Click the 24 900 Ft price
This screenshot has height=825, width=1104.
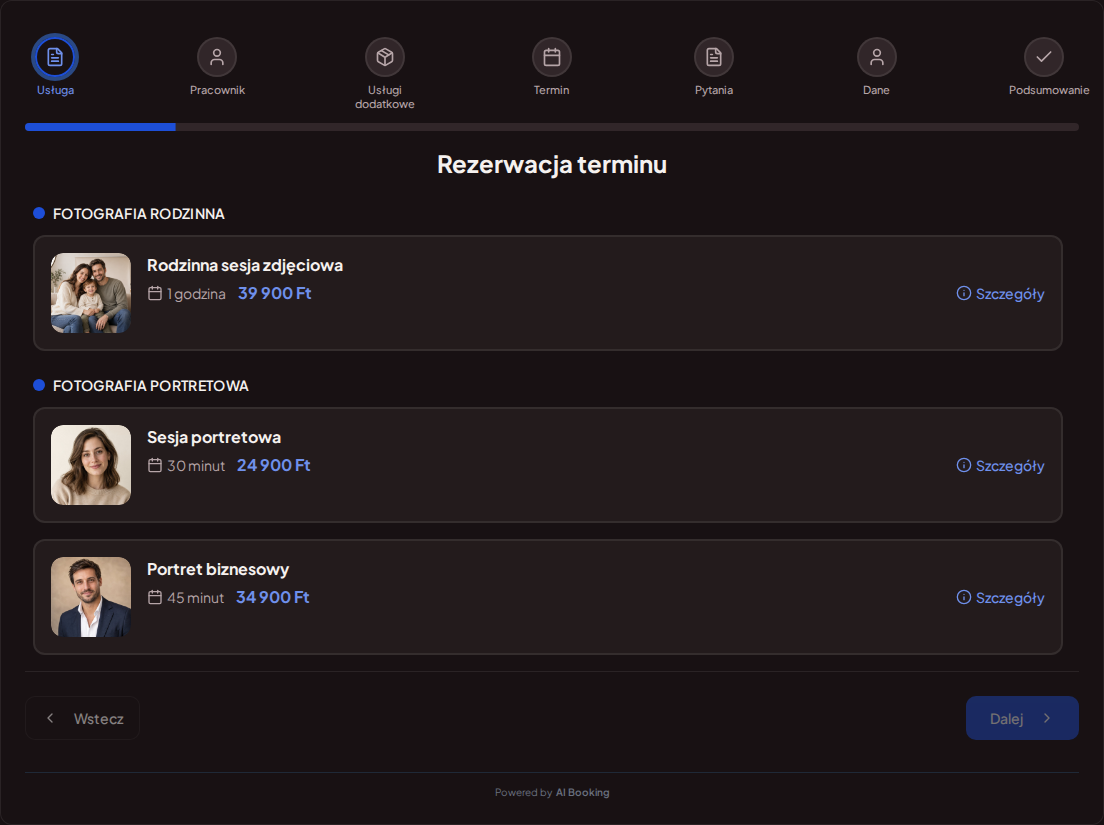274,465
